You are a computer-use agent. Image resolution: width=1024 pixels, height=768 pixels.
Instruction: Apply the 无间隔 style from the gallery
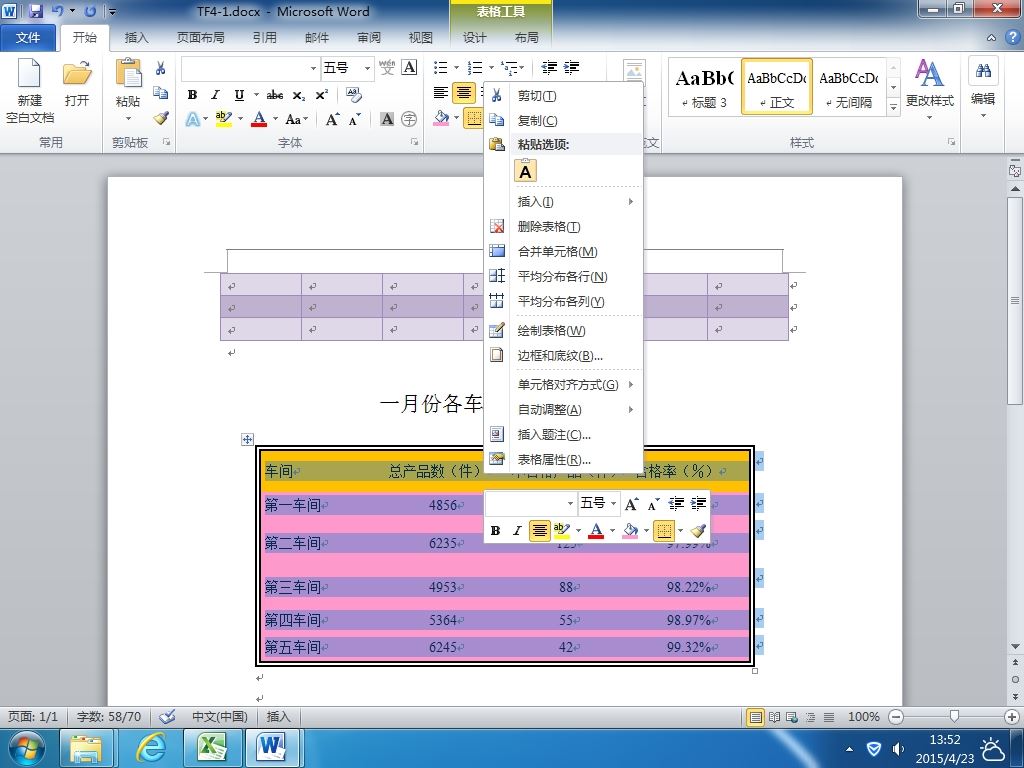click(848, 87)
